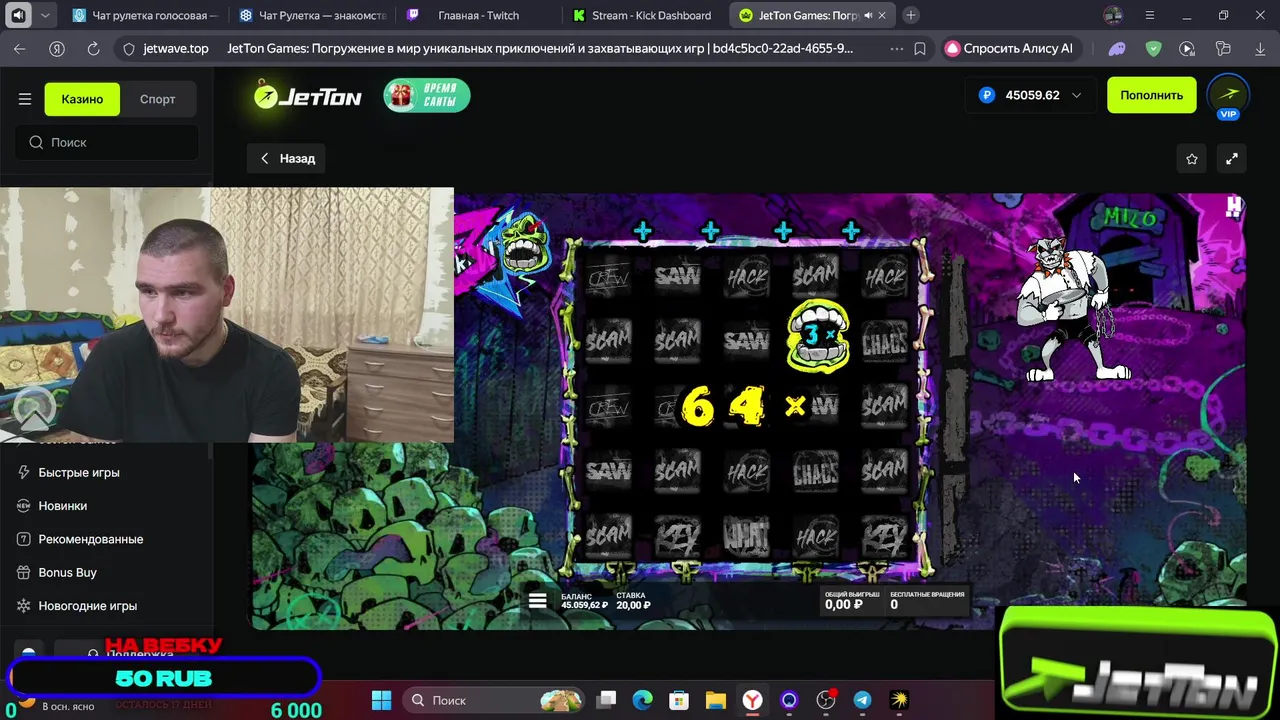Click the sidebar Поиск search field
The height and width of the screenshot is (720, 1280).
coord(107,142)
